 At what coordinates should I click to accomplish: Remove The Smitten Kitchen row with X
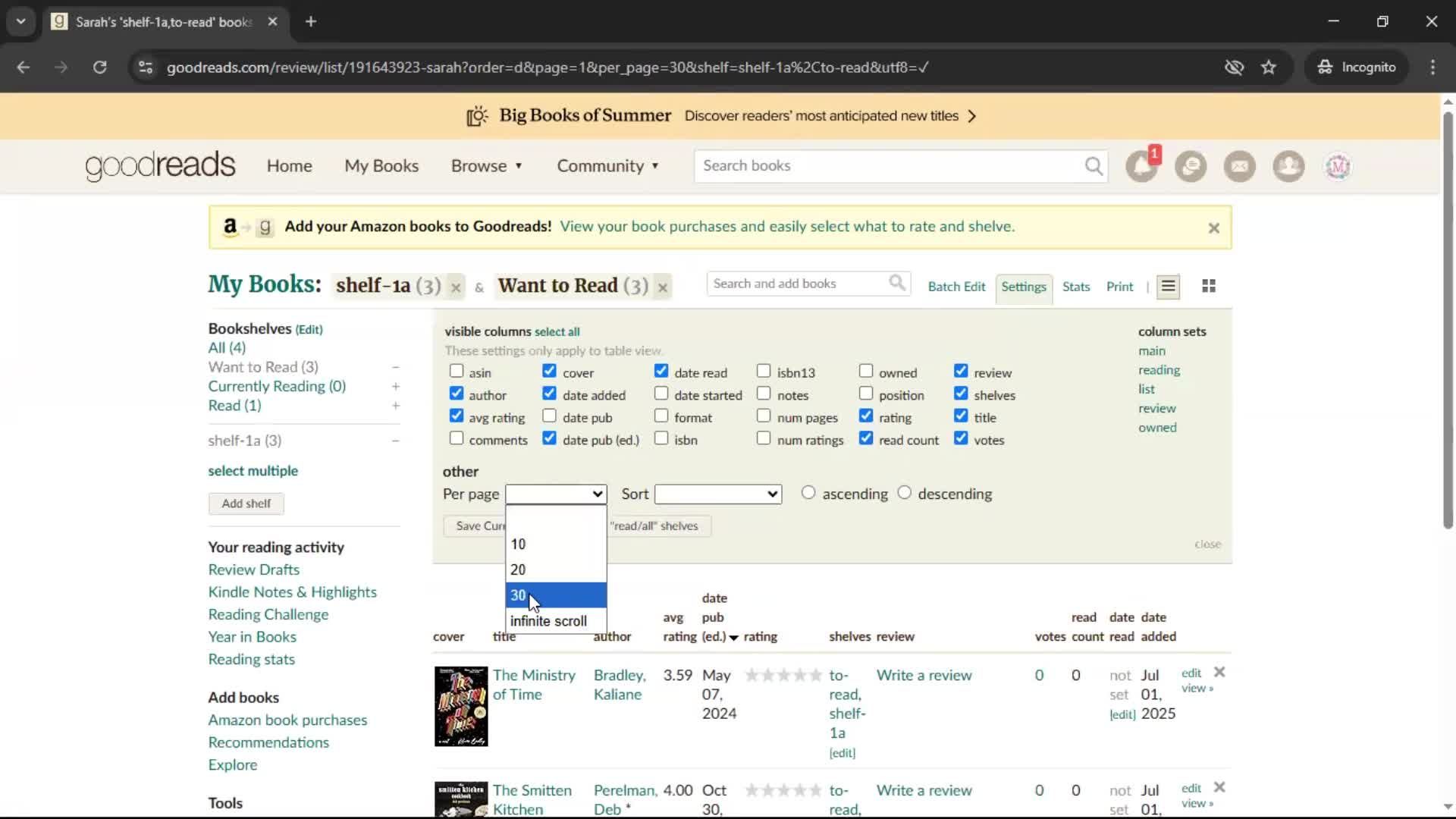[1219, 787]
